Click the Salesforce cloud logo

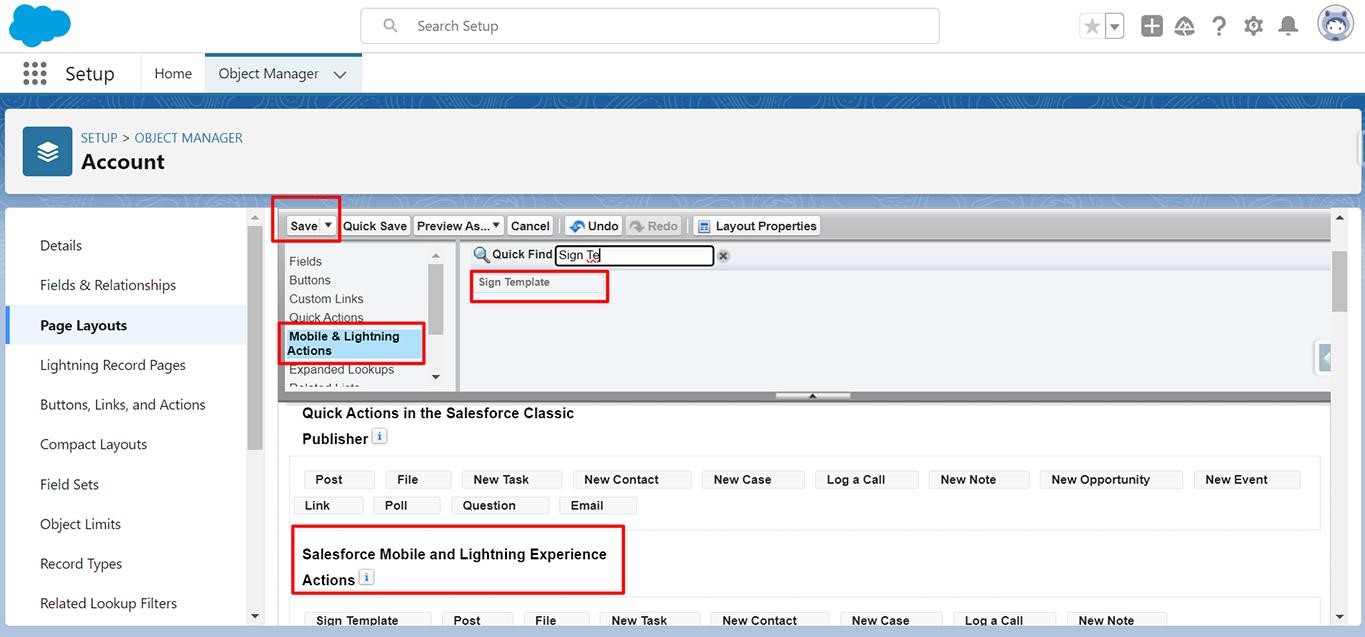pyautogui.click(x=40, y=25)
